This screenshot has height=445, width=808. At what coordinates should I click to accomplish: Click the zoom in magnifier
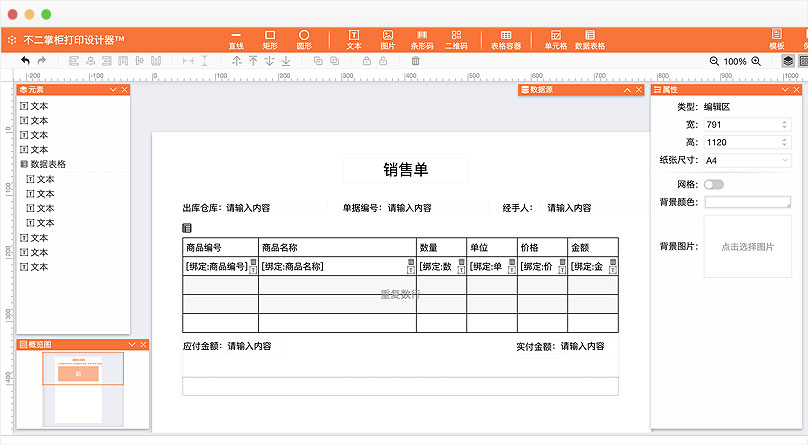pyautogui.click(x=756, y=61)
